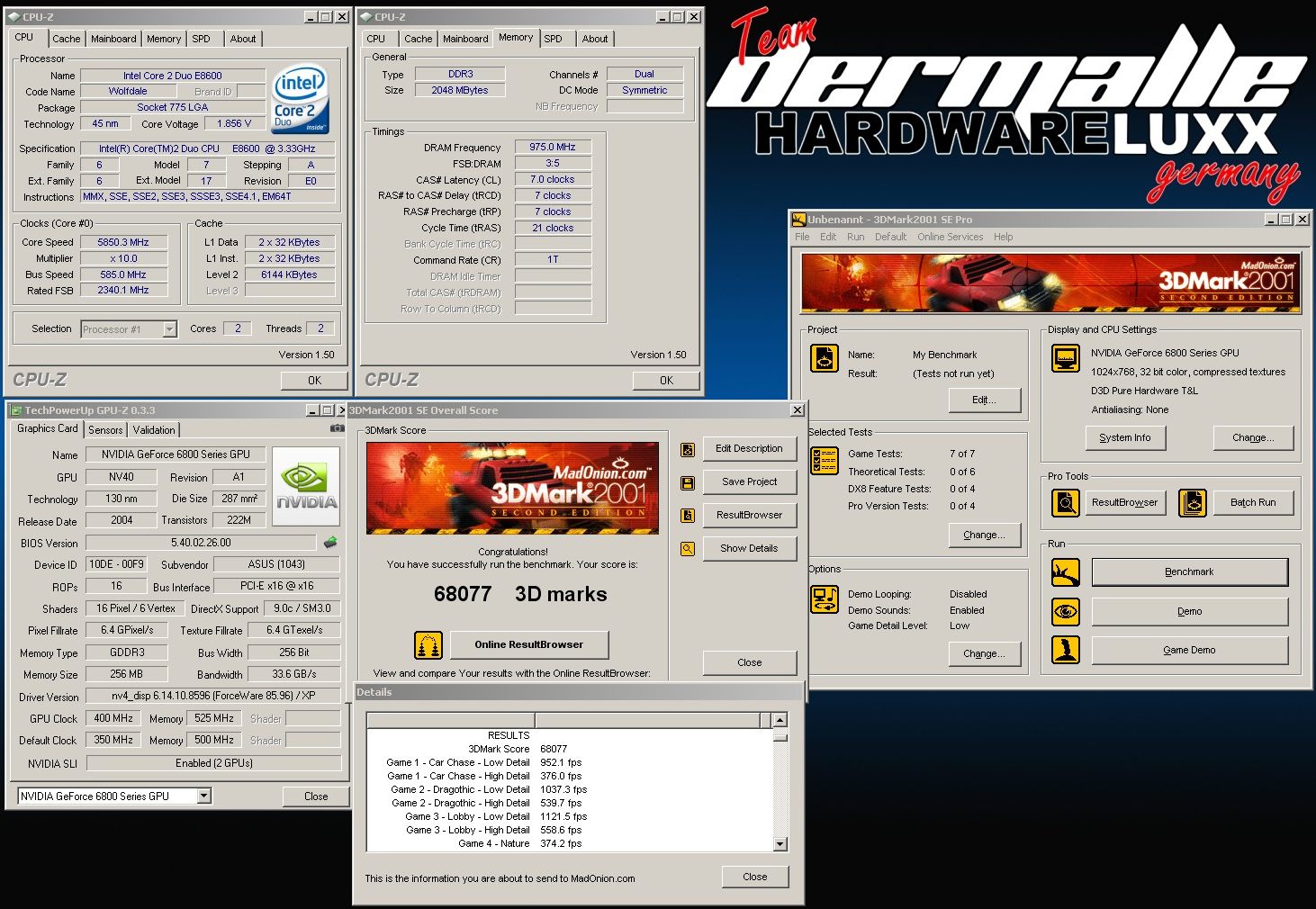1316x909 pixels.
Task: Open SPD tab in right CPU-Z window
Action: pyautogui.click(x=554, y=39)
